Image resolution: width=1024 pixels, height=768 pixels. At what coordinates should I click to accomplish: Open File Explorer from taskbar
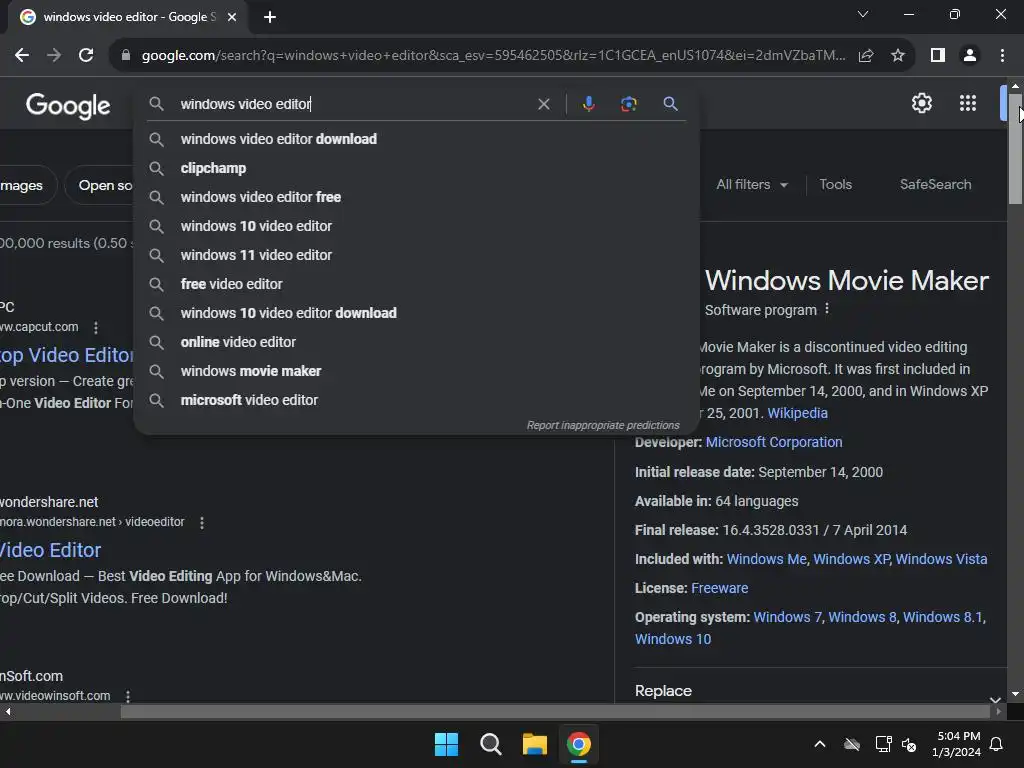535,744
